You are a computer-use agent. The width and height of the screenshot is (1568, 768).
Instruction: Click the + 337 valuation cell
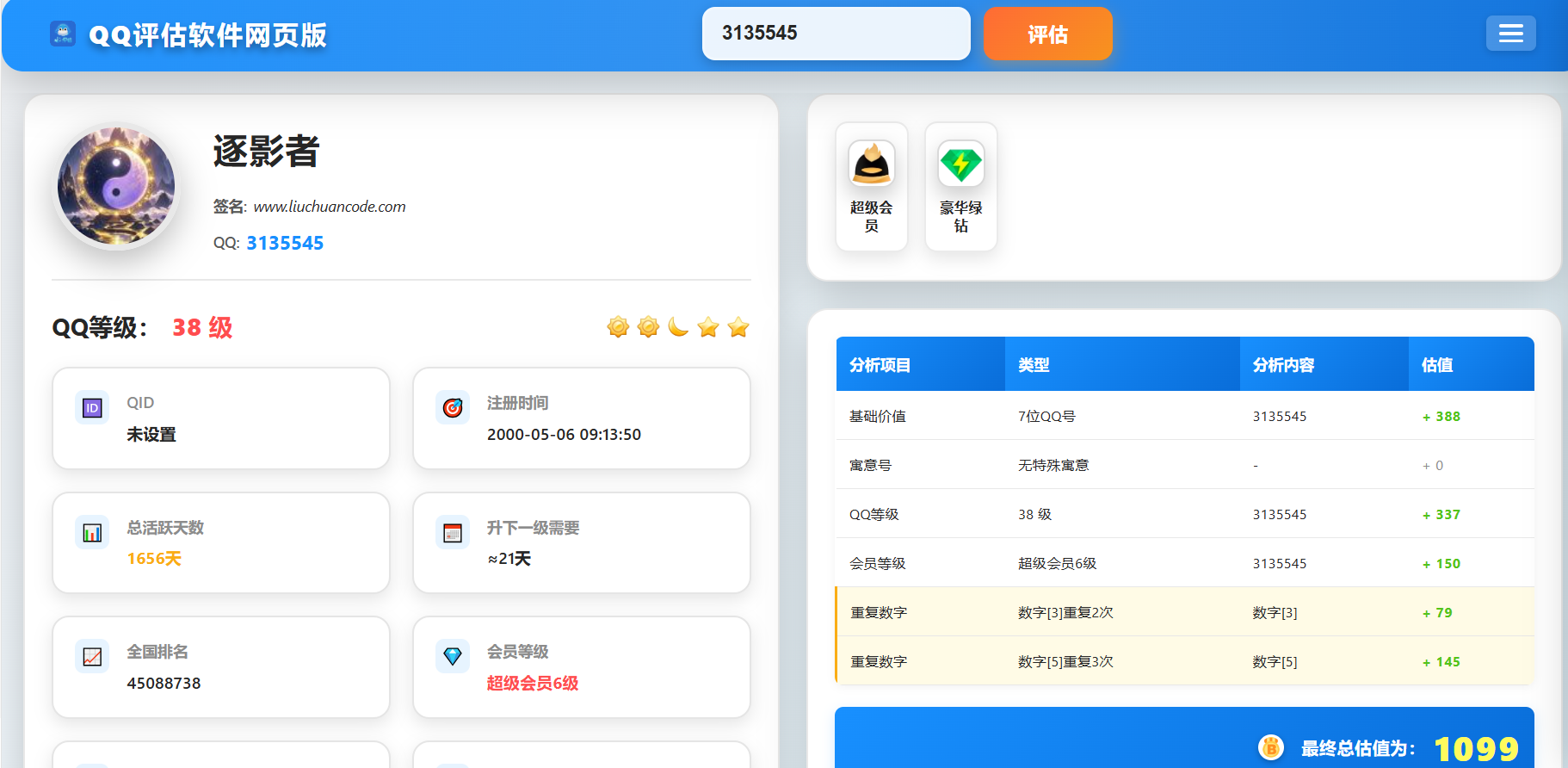[x=1441, y=515]
